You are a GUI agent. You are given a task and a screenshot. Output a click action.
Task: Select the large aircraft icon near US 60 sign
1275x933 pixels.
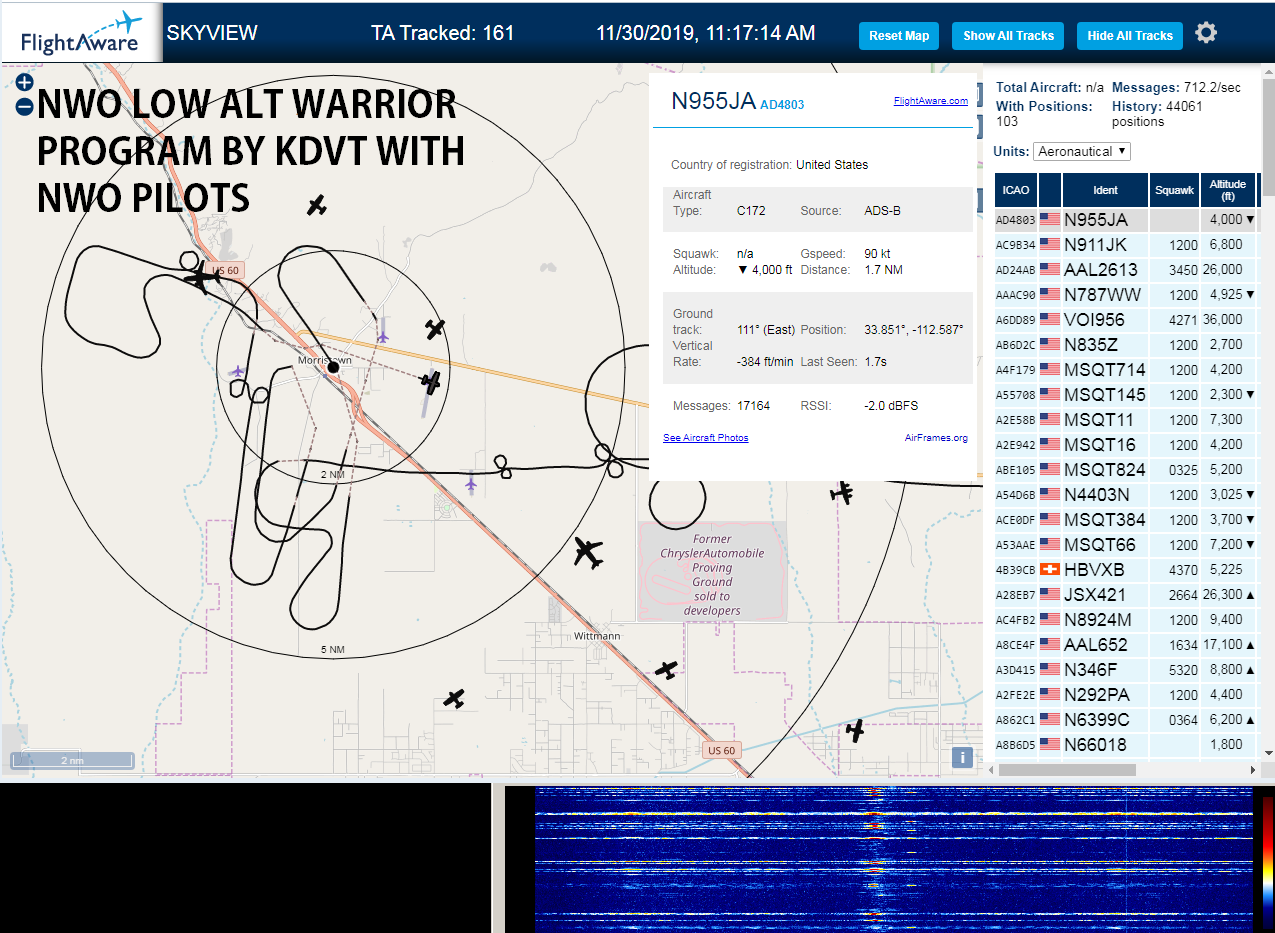pos(204,275)
